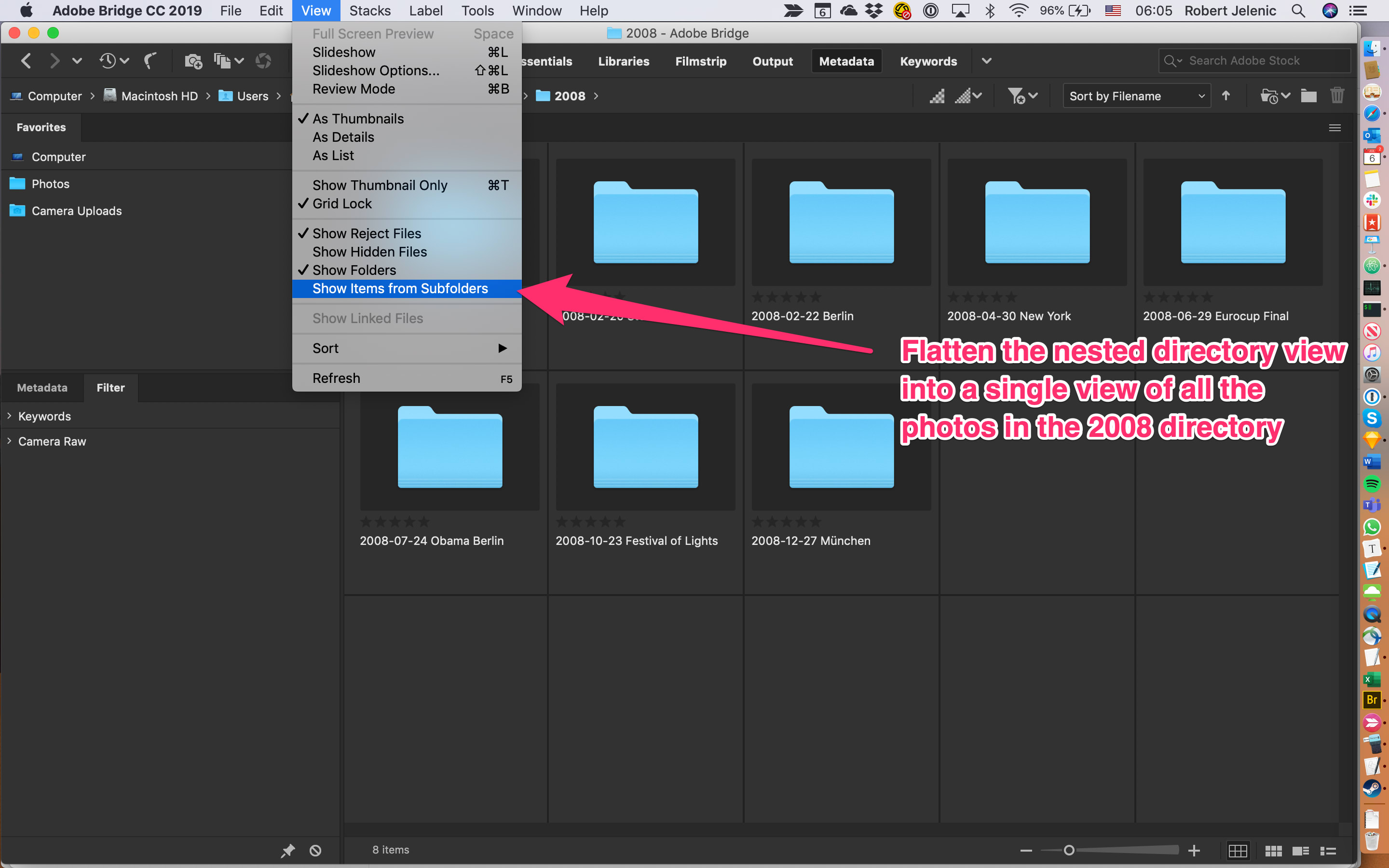Choose Slideshow from the View menu
The image size is (1389, 868).
point(407,52)
